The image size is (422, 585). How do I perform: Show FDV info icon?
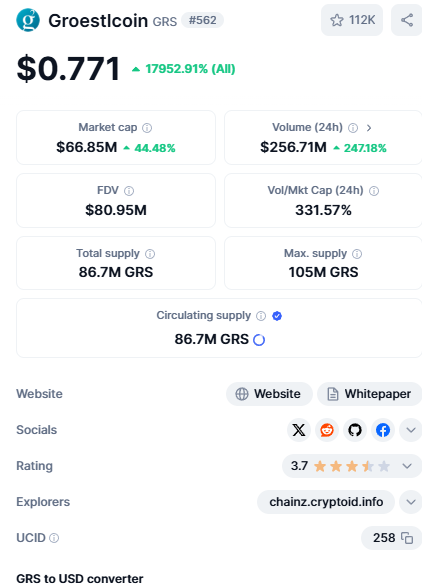129,191
